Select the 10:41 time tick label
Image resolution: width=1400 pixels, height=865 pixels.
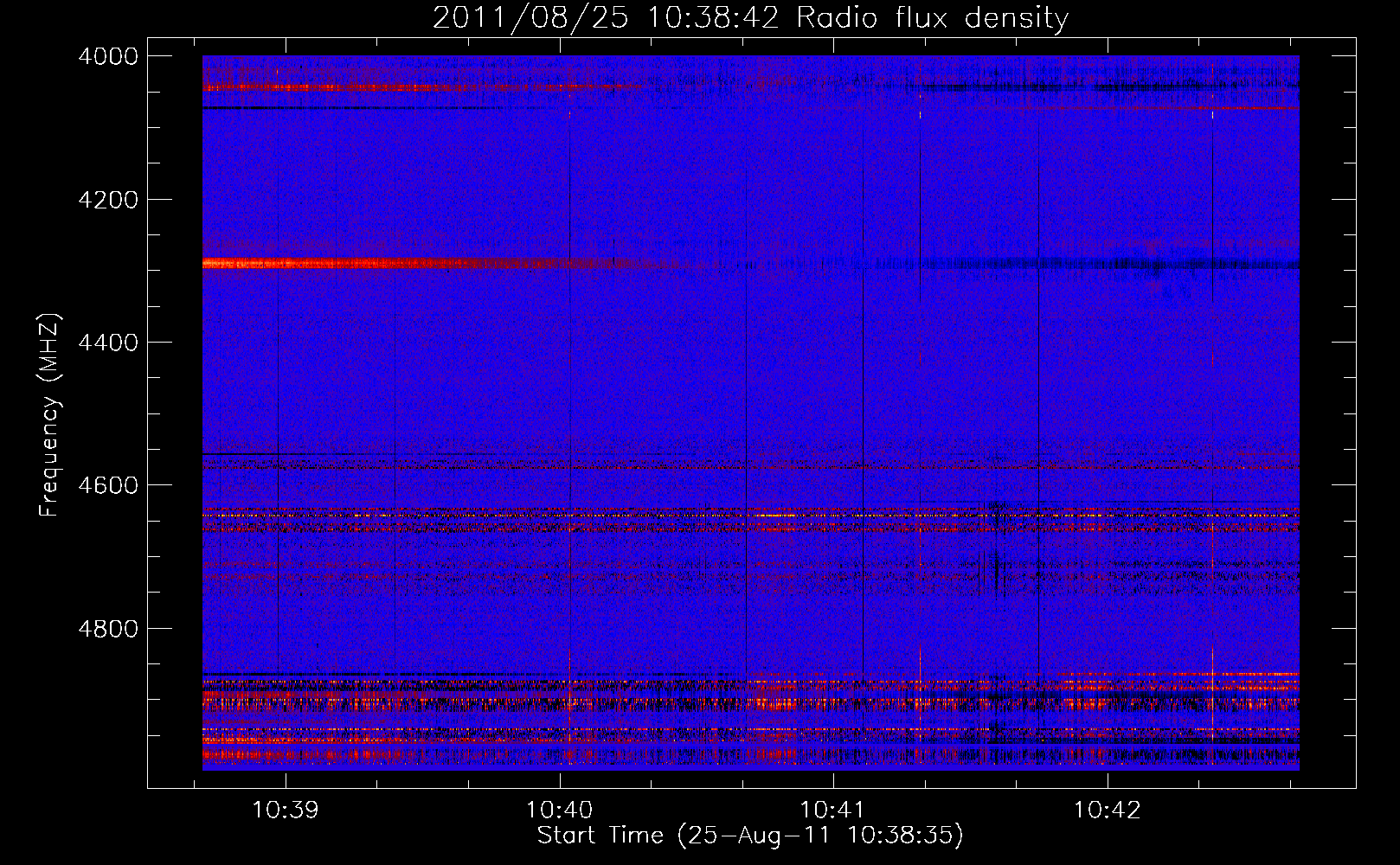[832, 810]
